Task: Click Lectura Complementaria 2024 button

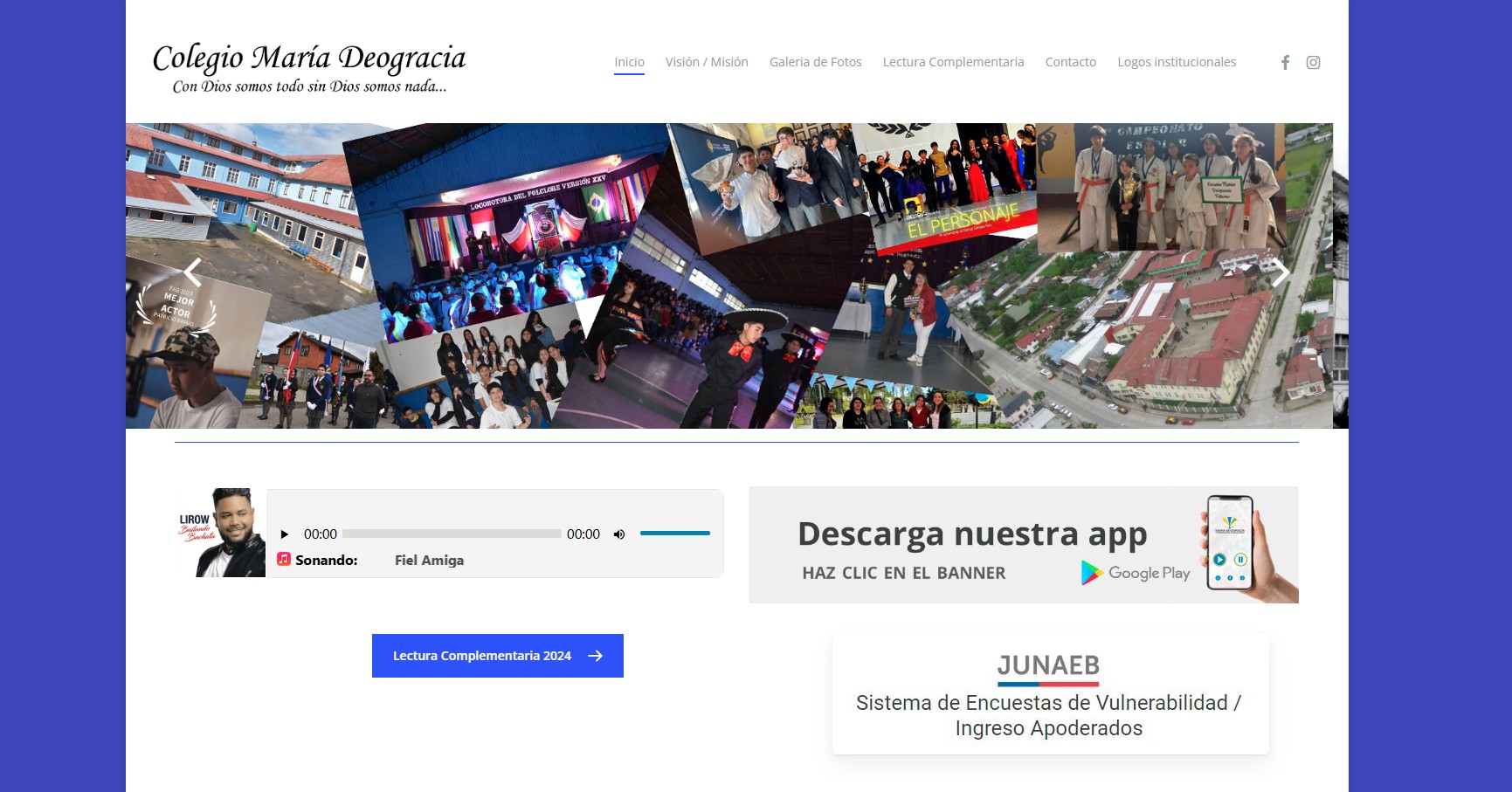Action: point(498,656)
